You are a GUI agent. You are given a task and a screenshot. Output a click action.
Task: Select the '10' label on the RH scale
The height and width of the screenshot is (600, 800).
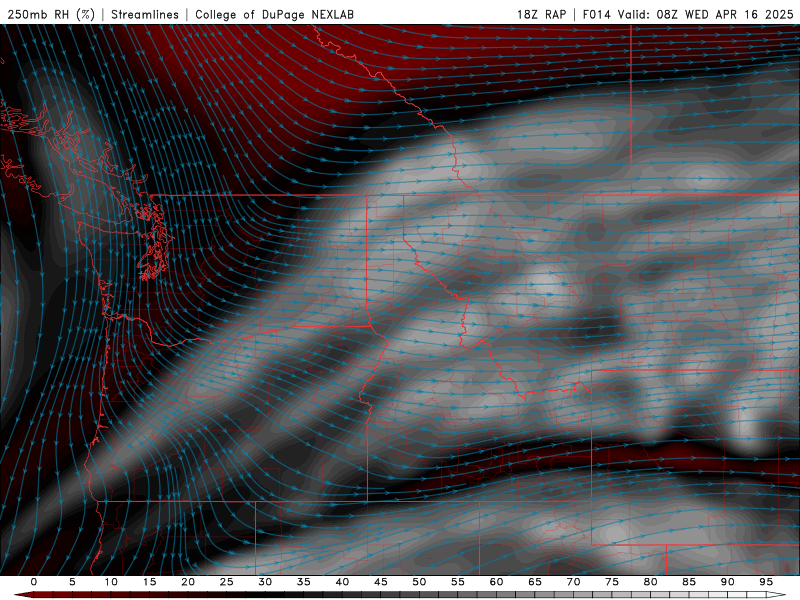click(111, 582)
